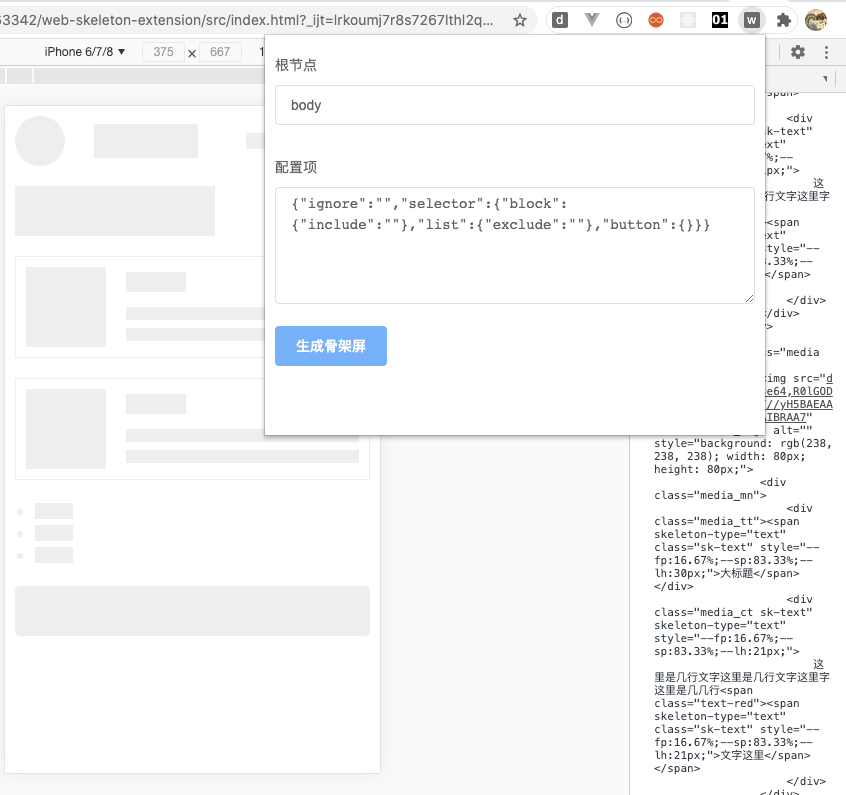Click the circular avatar skeleton placeholder

tap(40, 141)
